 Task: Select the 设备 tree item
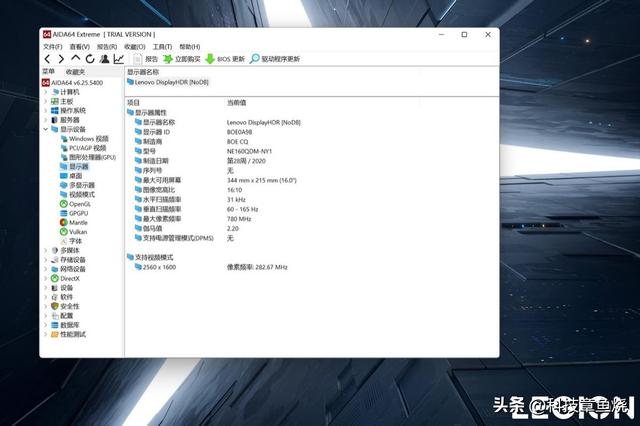(x=62, y=288)
